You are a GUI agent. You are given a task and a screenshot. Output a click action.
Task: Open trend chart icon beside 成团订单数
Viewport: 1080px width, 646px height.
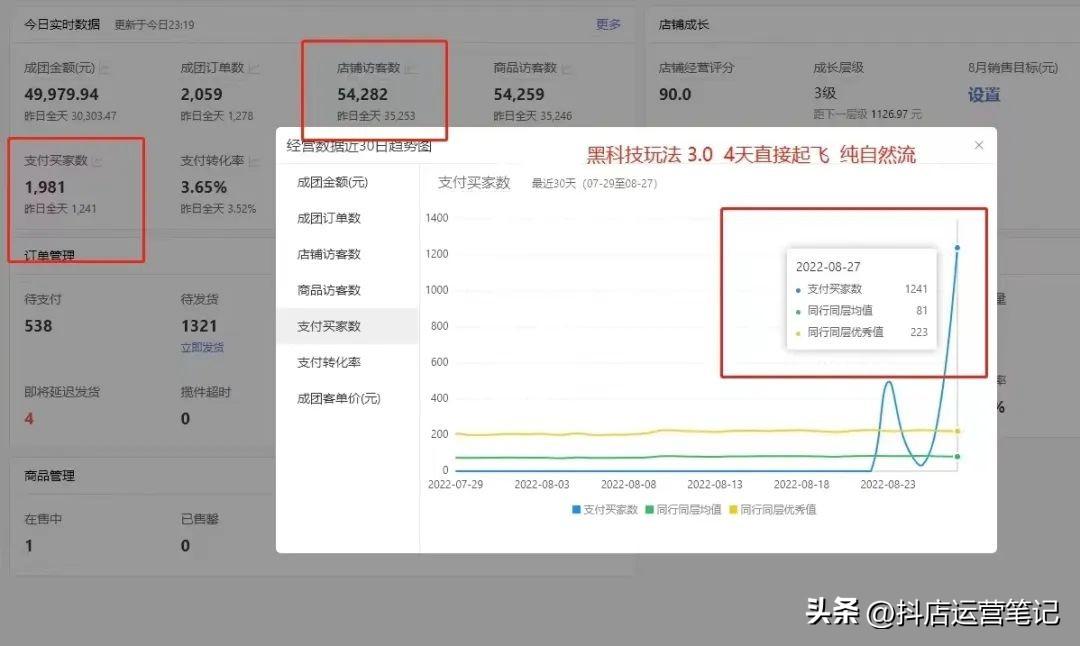(x=254, y=68)
